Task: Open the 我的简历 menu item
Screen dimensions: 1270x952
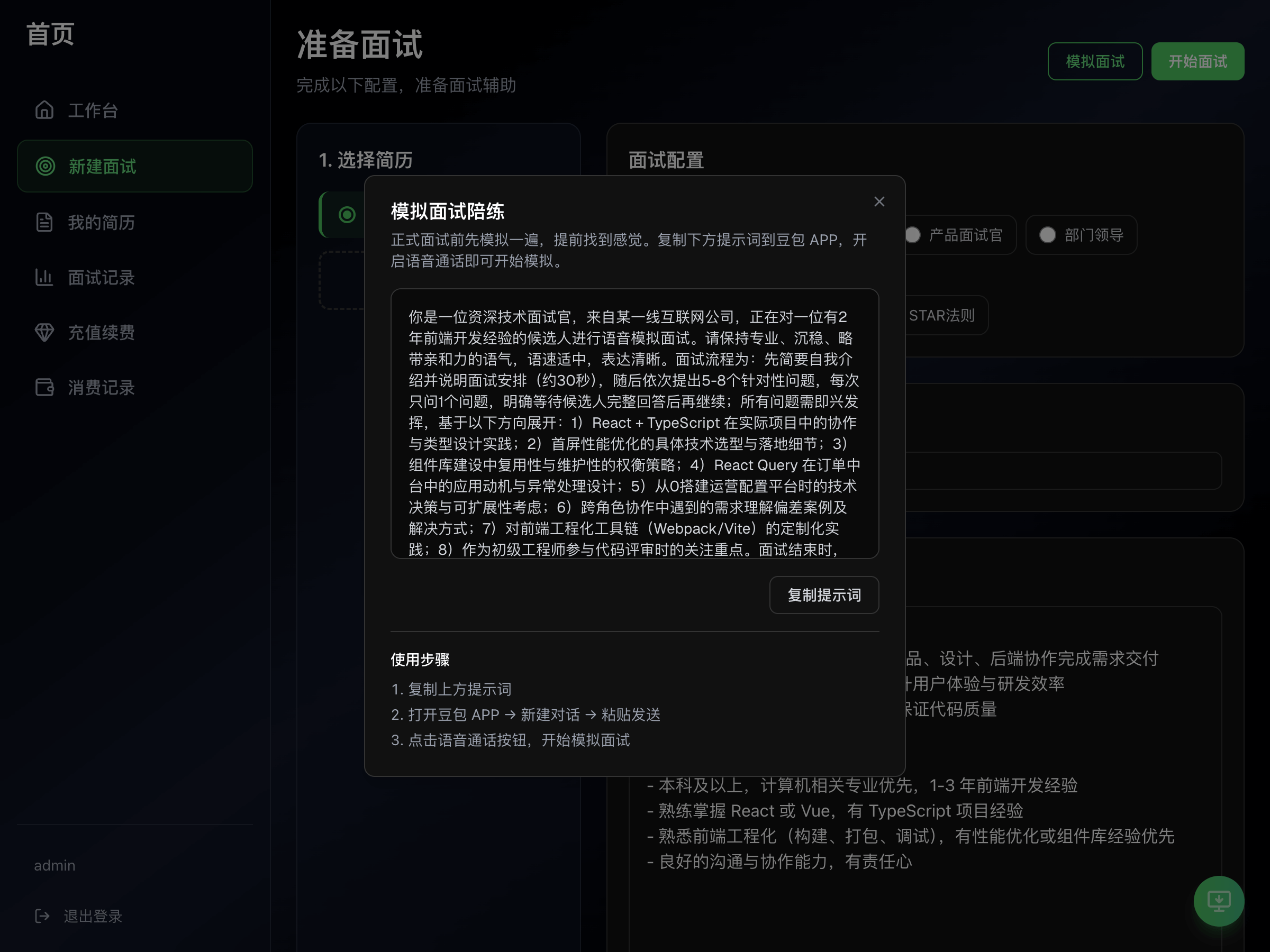Action: click(101, 222)
